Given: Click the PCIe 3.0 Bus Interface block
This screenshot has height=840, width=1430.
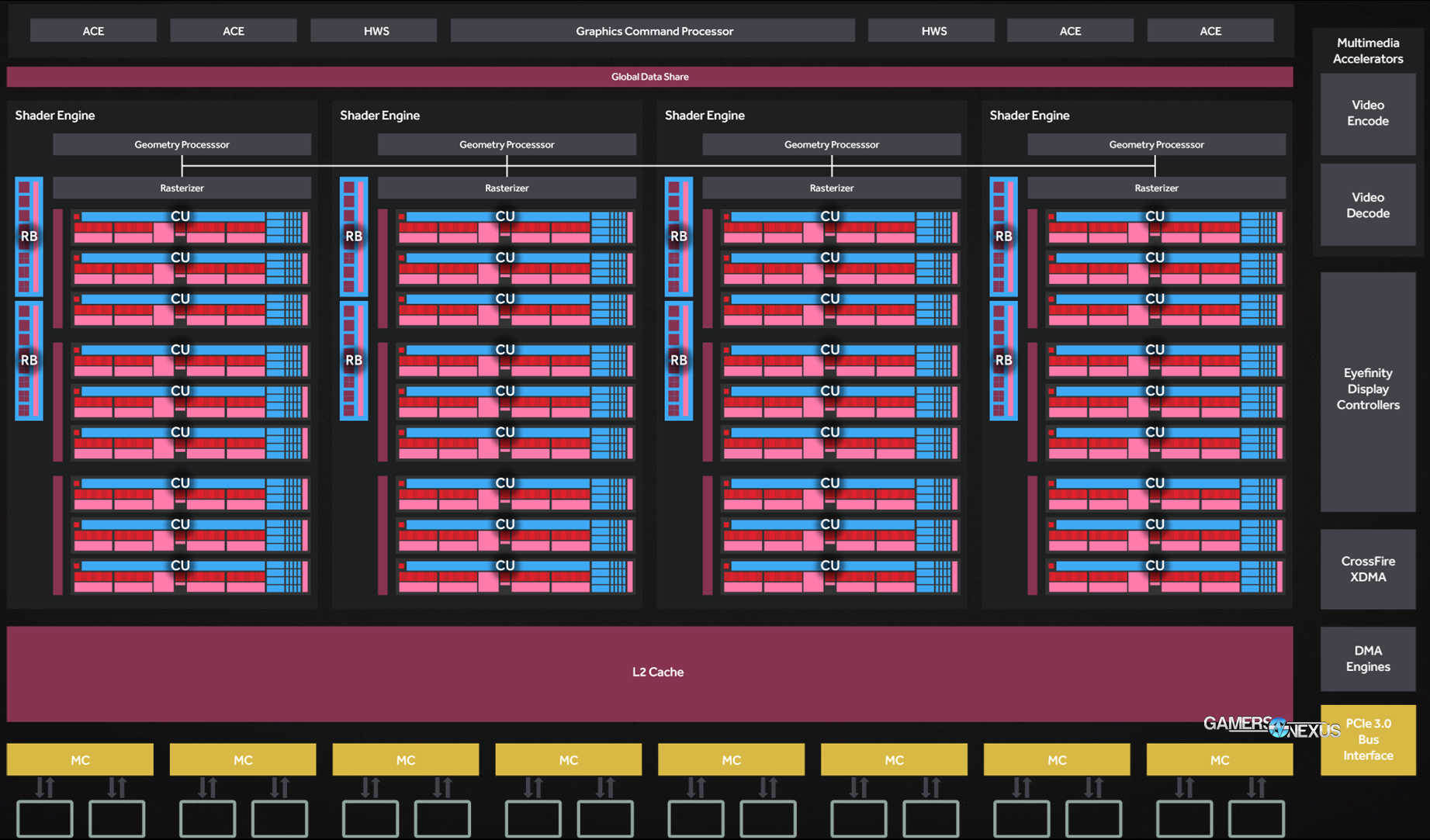Looking at the screenshot, I should pyautogui.click(x=1367, y=739).
